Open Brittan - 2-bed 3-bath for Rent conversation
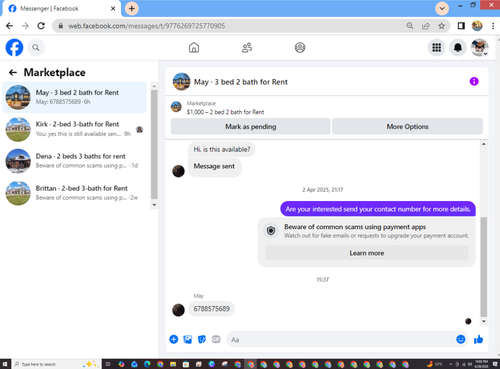The height and width of the screenshot is (369, 500). point(74,193)
